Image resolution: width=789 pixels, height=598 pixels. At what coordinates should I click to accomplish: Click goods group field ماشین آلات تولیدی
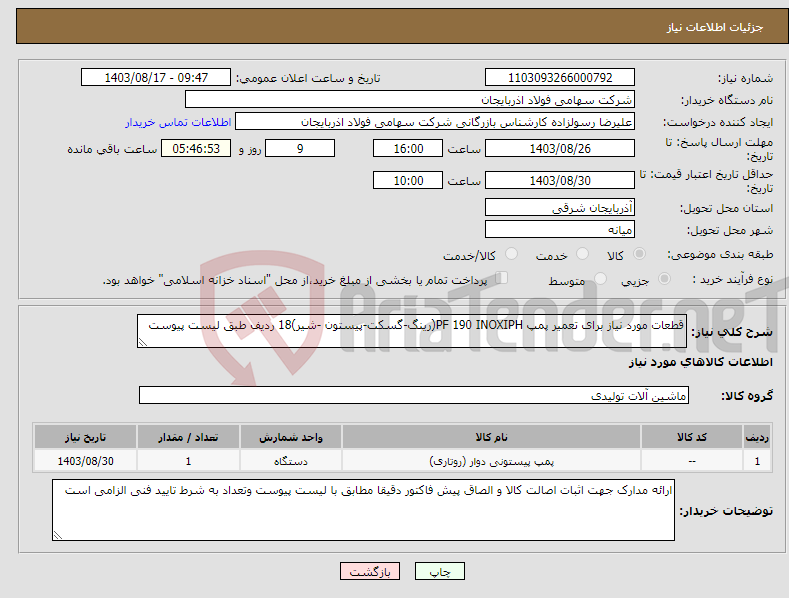414,395
